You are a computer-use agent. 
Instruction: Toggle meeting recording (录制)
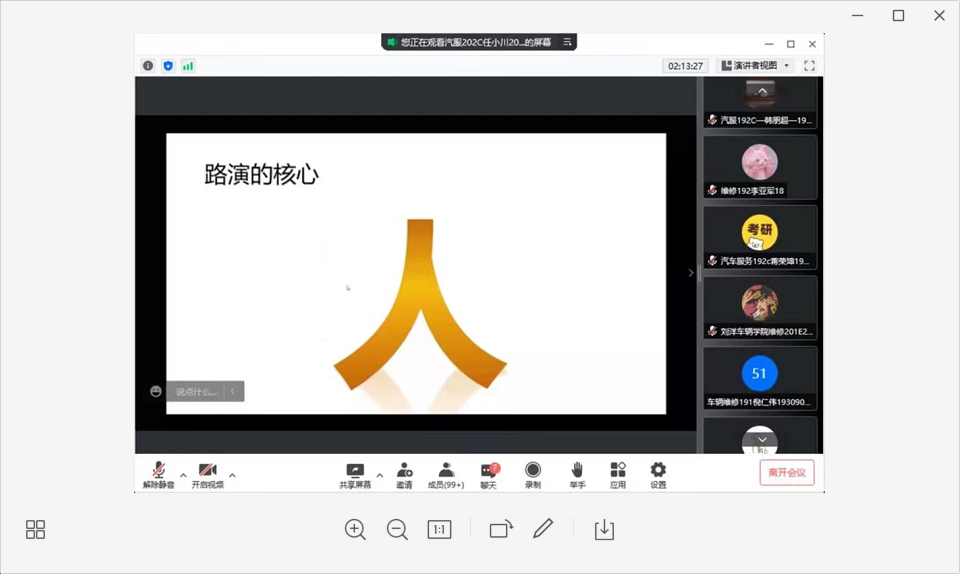coord(533,474)
